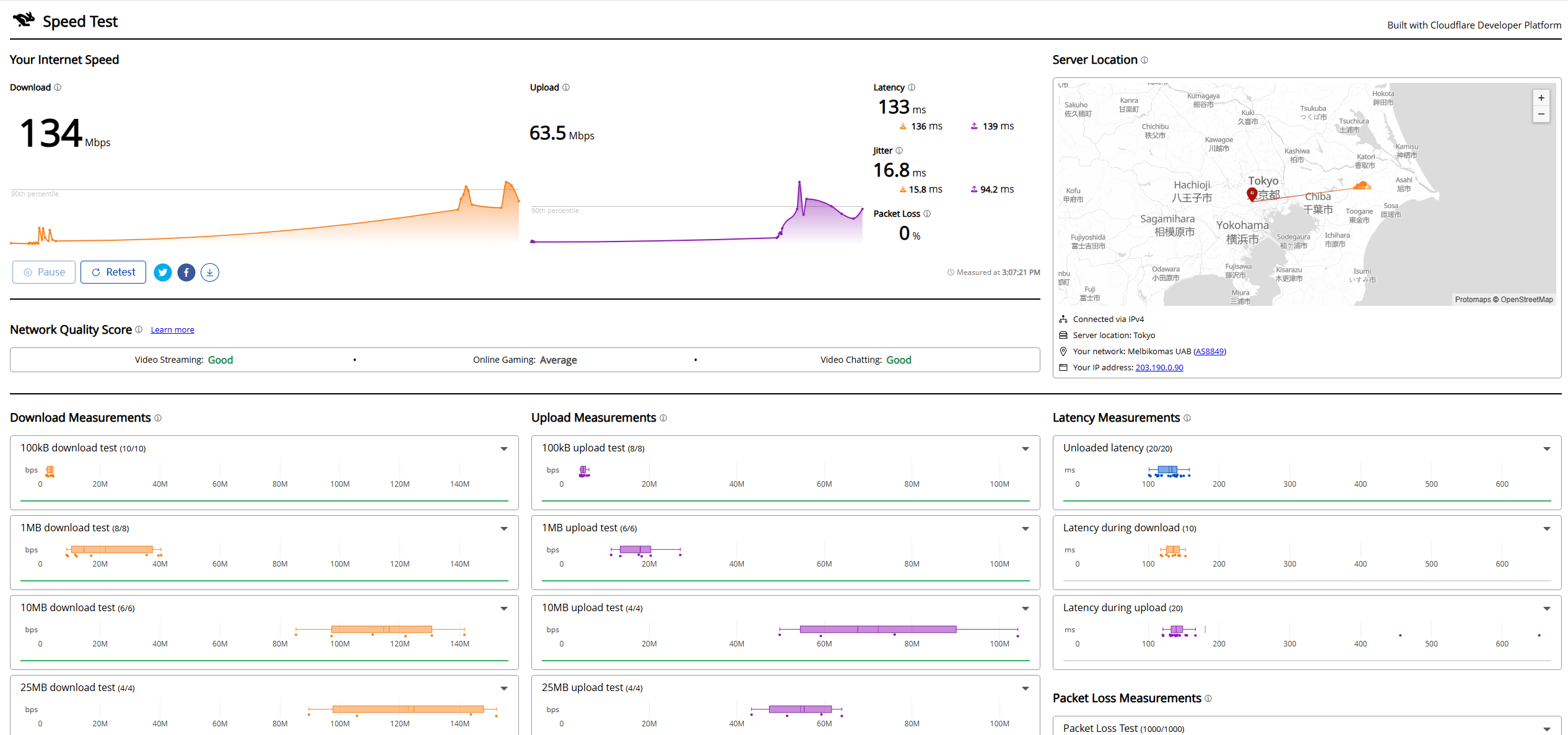Image resolution: width=1568 pixels, height=735 pixels.
Task: Pause the running speed test
Action: tap(44, 272)
